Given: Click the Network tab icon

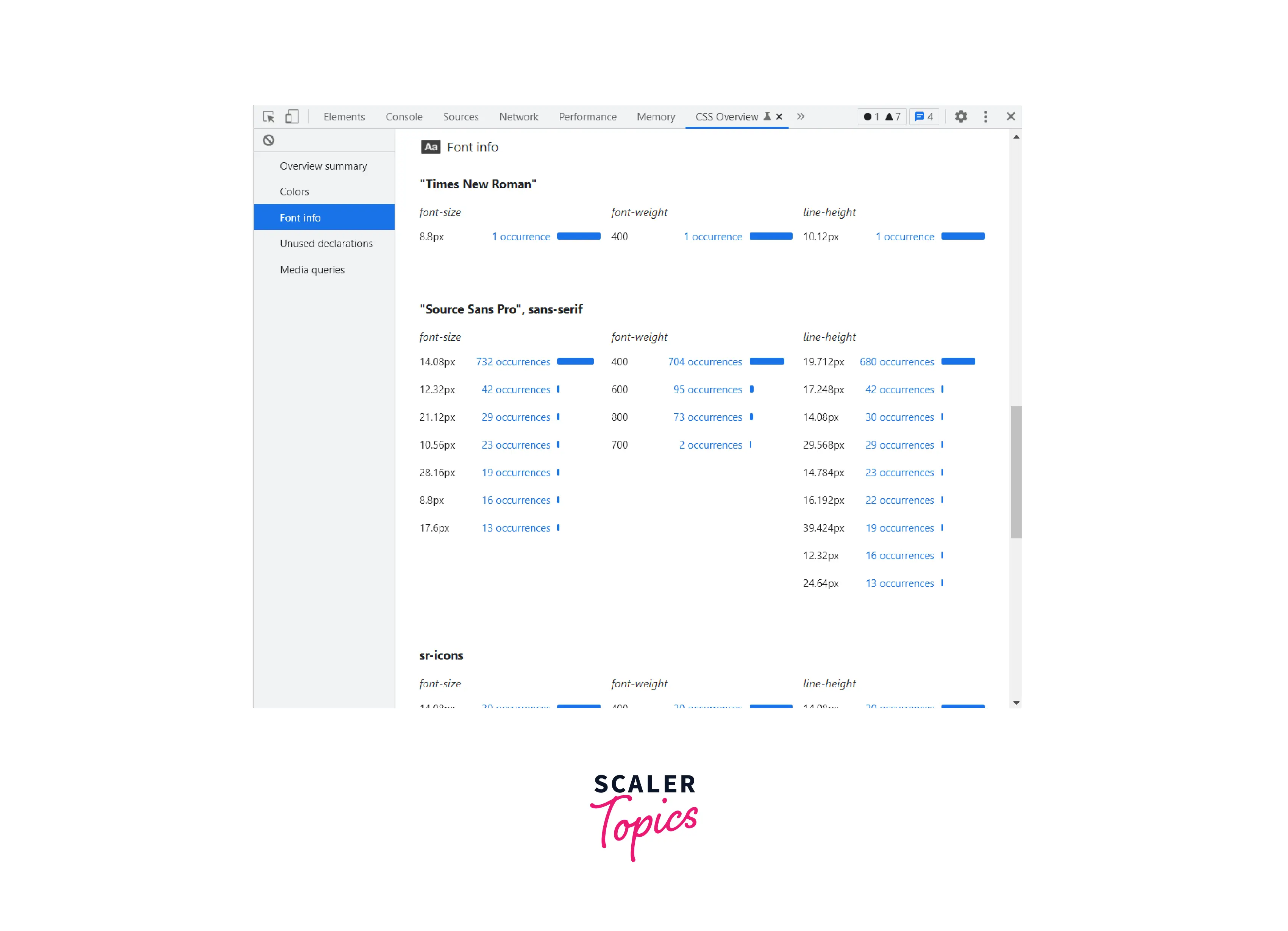Looking at the screenshot, I should 519,116.
